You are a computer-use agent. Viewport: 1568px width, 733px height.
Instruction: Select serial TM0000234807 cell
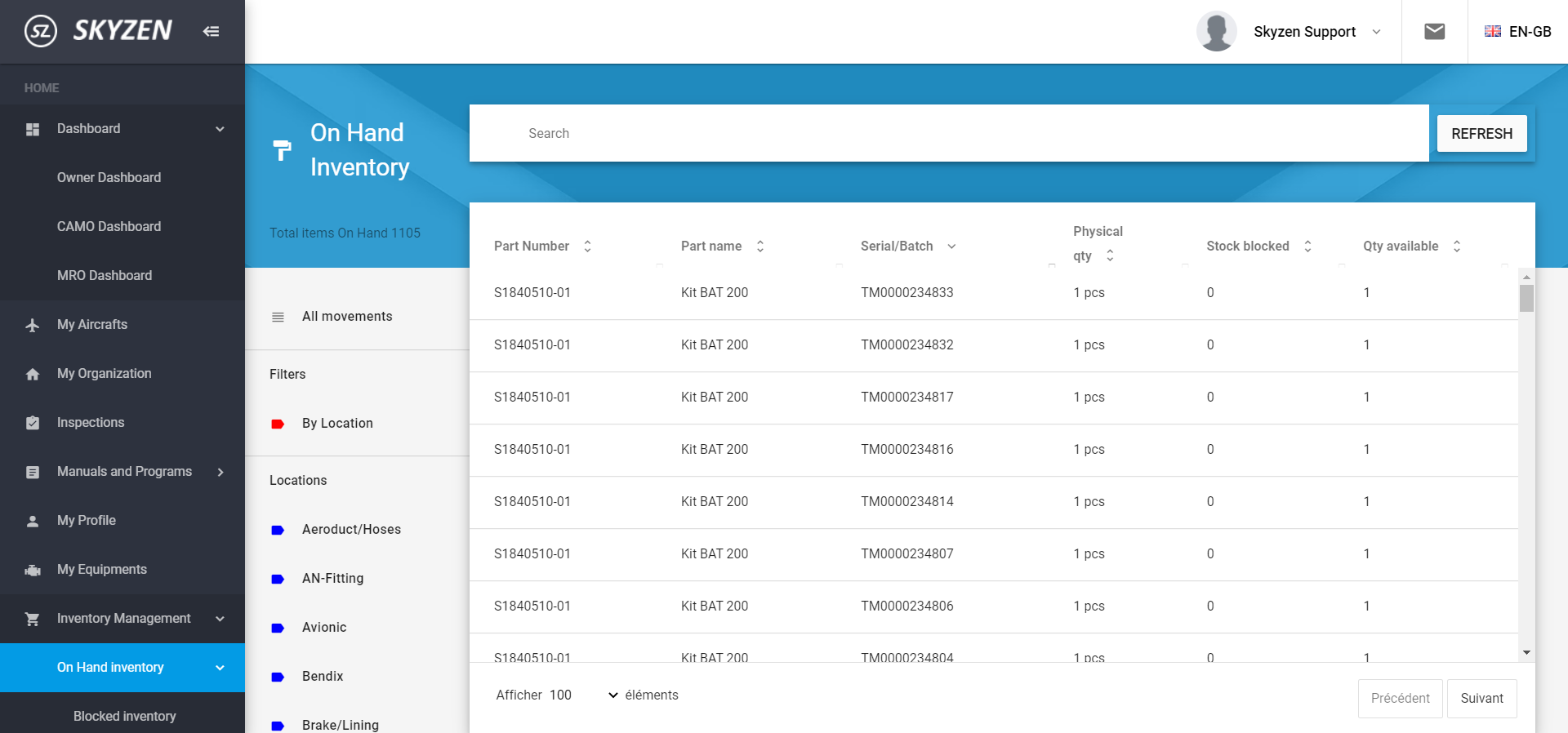906,553
